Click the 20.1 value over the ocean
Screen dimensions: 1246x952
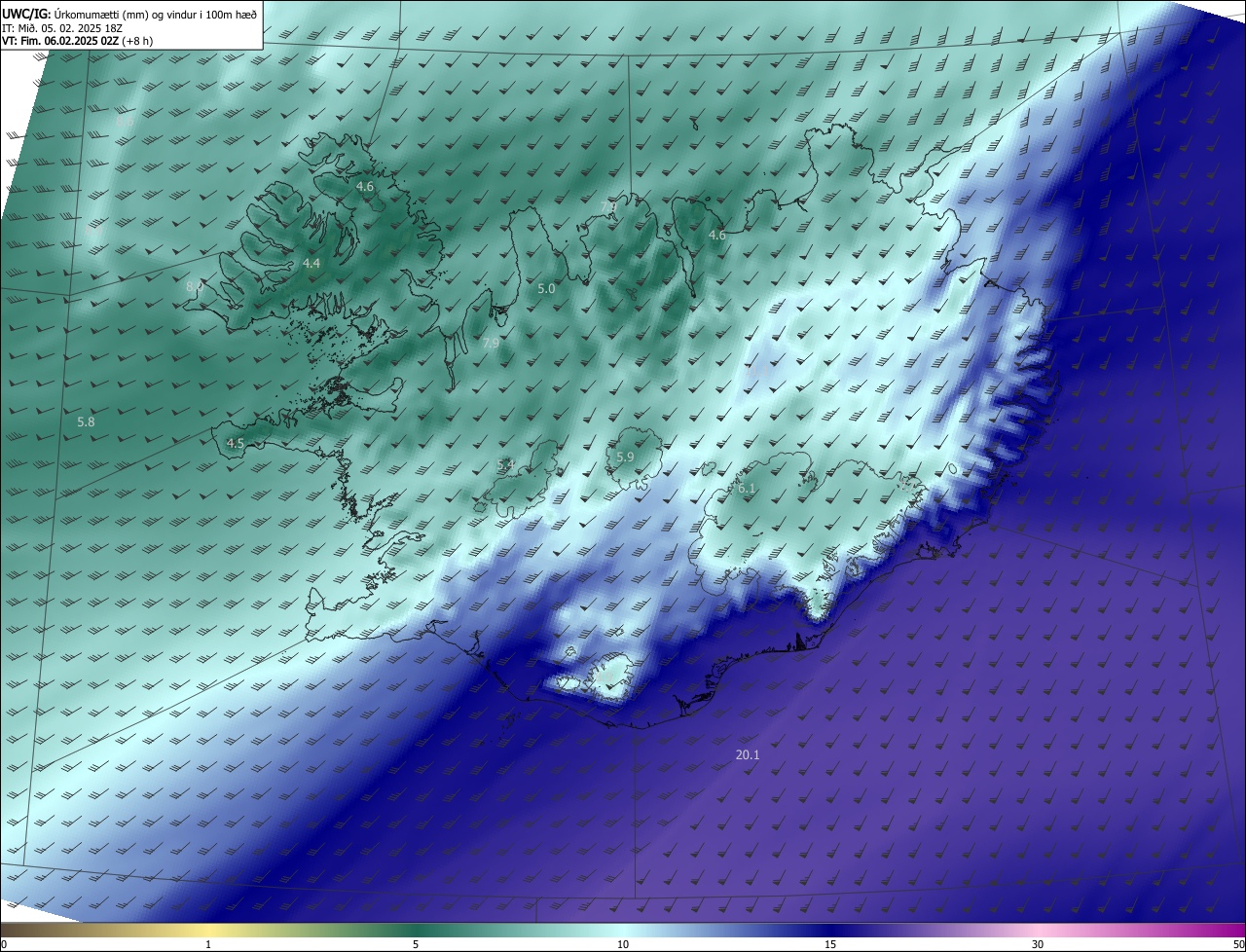[747, 755]
